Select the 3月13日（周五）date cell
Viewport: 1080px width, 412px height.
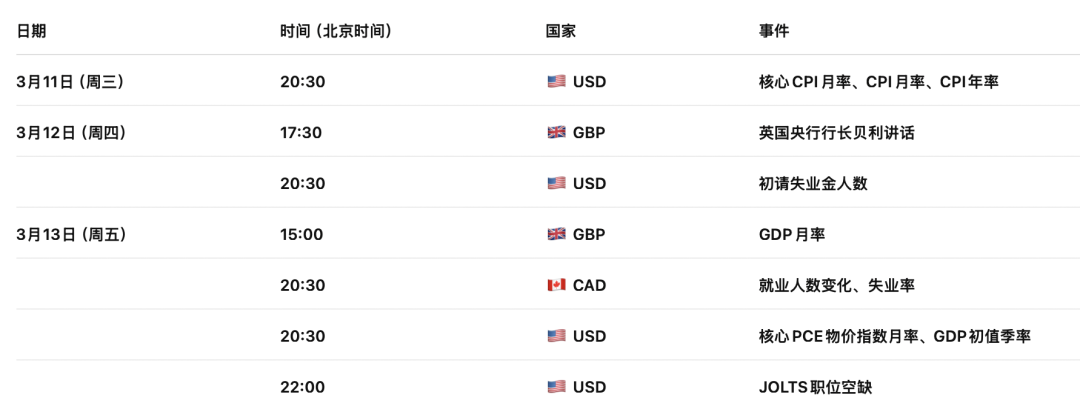tap(70, 235)
